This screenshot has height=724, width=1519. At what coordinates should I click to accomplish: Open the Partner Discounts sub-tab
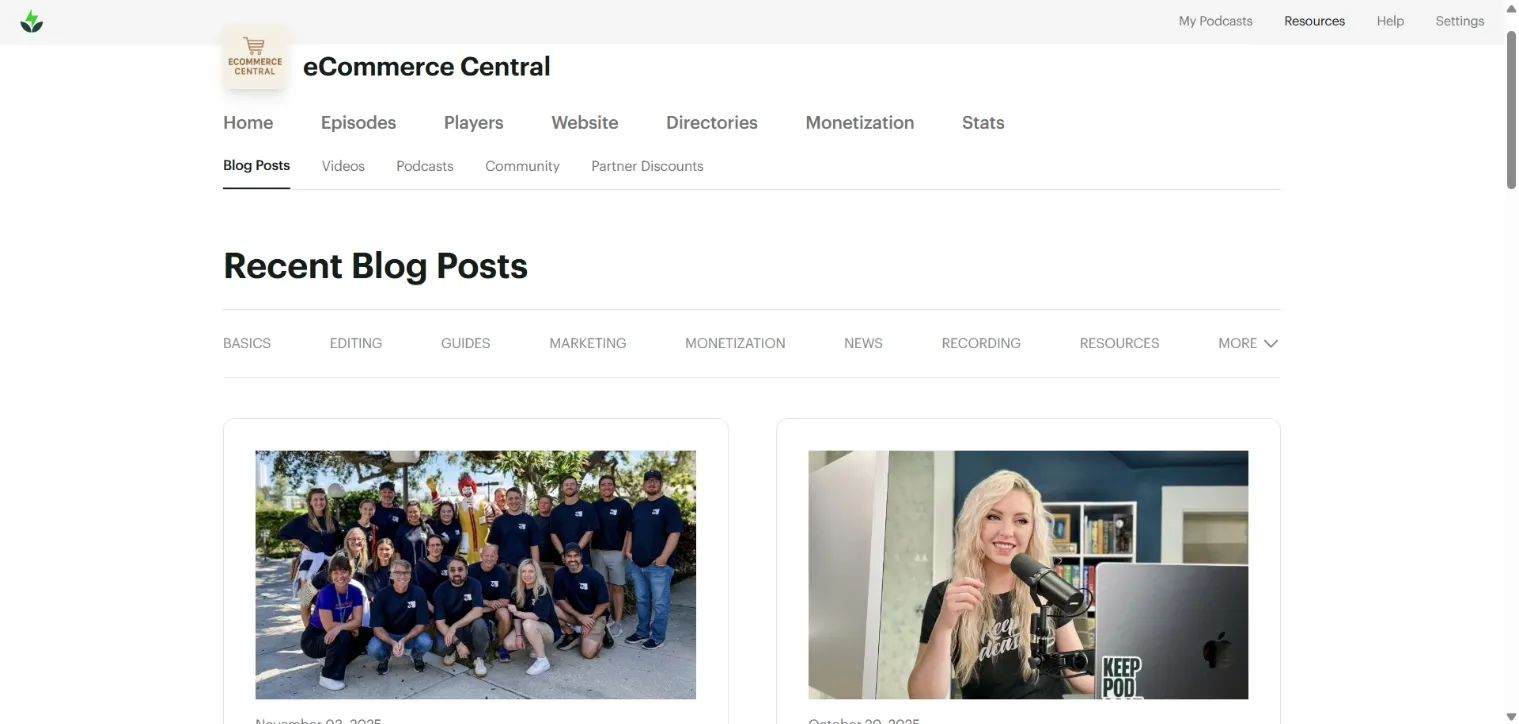tap(647, 166)
